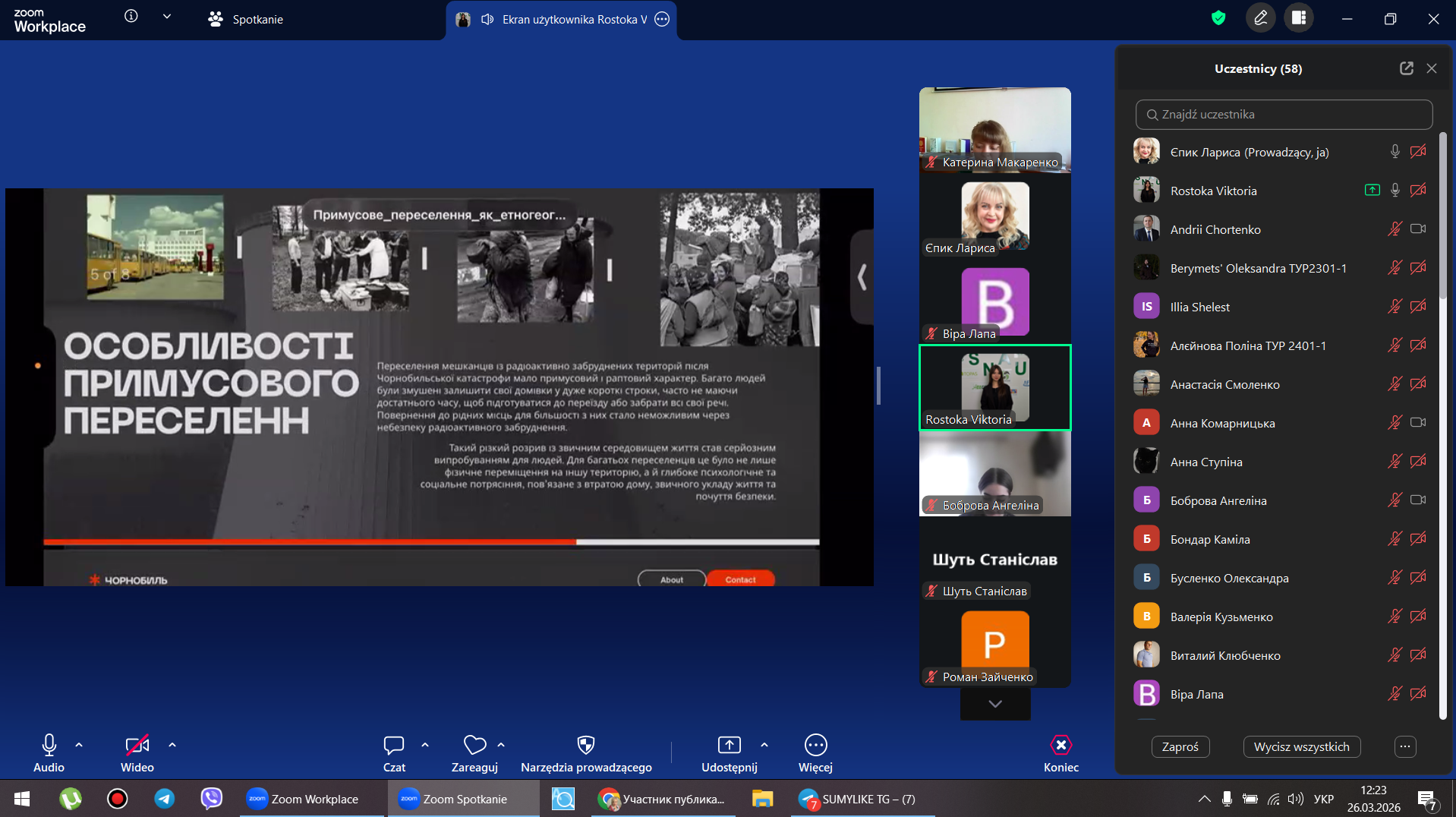Click the Znajdź uczestnika search field
Screen dimensions: 1456x817
pos(1284,115)
